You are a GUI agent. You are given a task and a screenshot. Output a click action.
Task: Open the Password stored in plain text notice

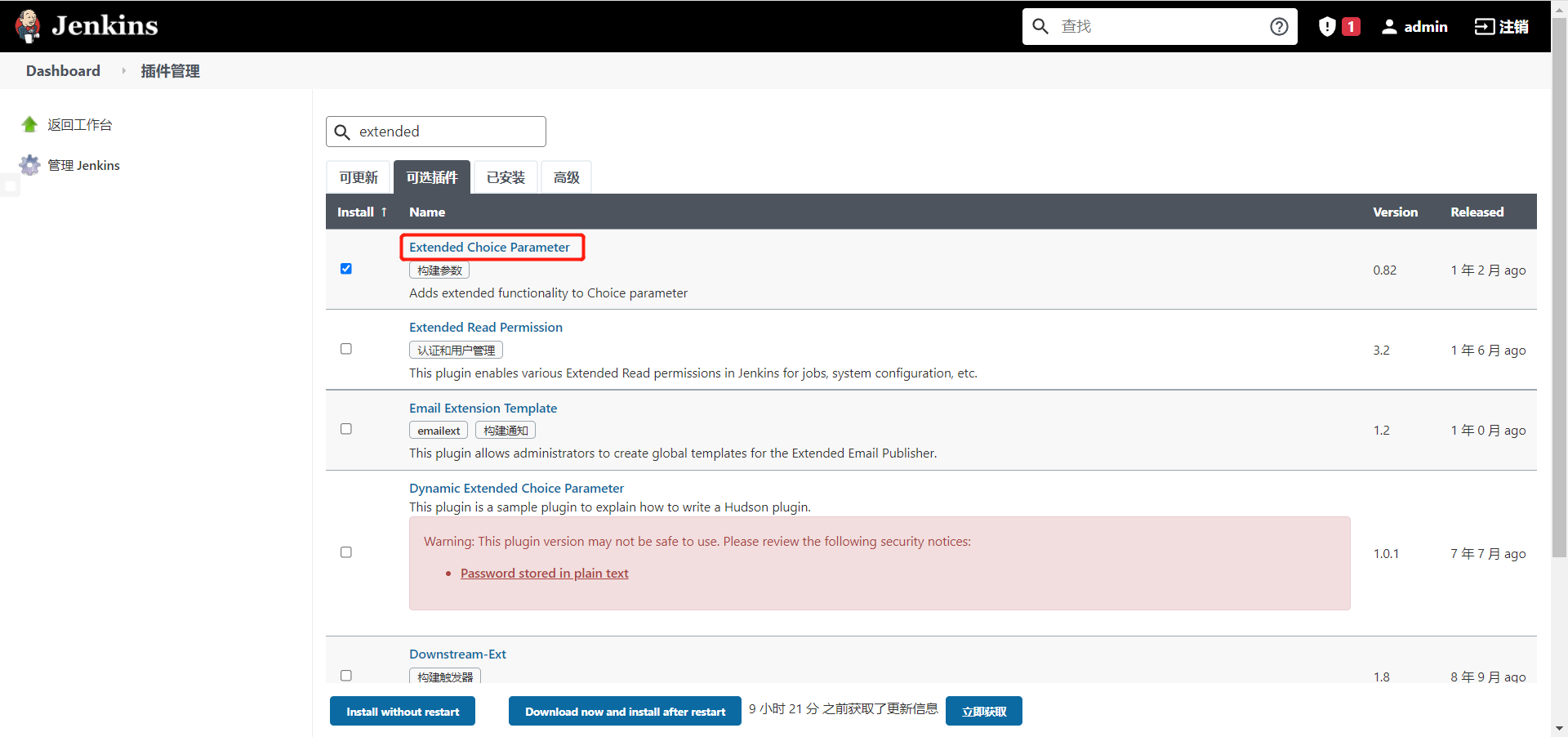point(545,573)
